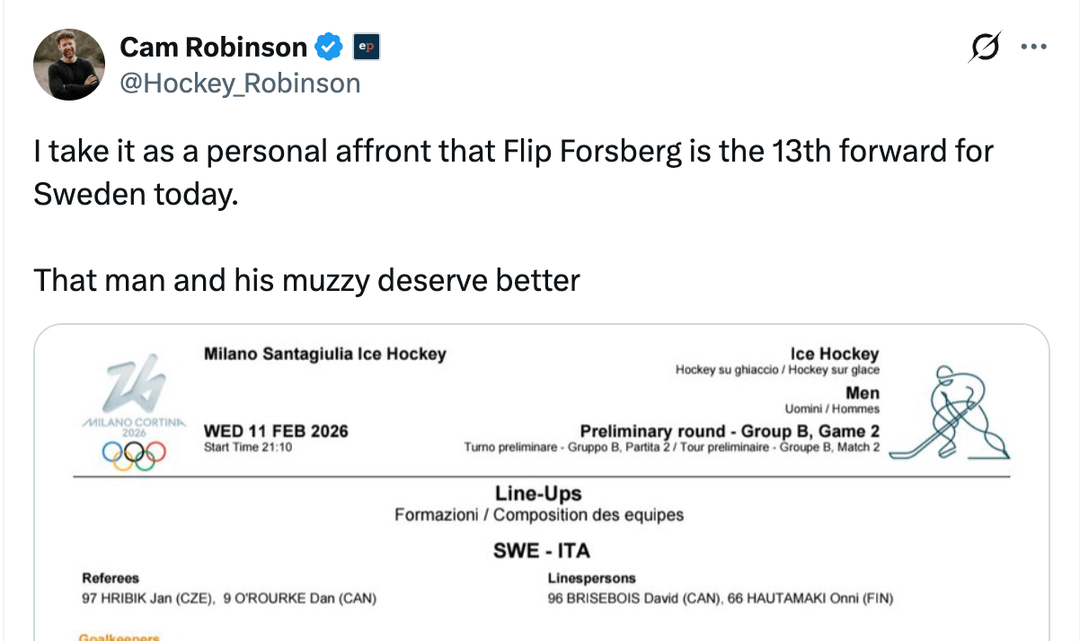Image resolution: width=1080 pixels, height=641 pixels.
Task: Click the Line-Ups heading in the image
Action: pyautogui.click(x=538, y=494)
